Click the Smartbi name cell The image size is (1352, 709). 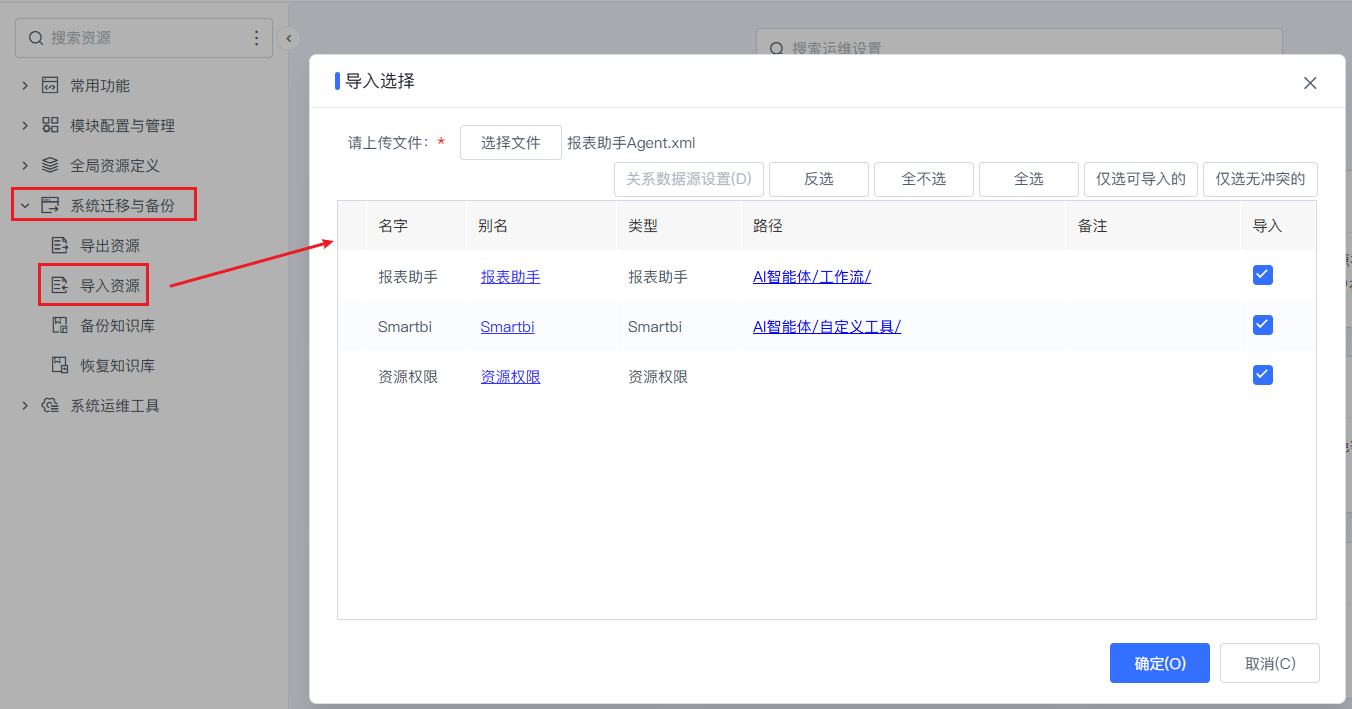pos(405,326)
